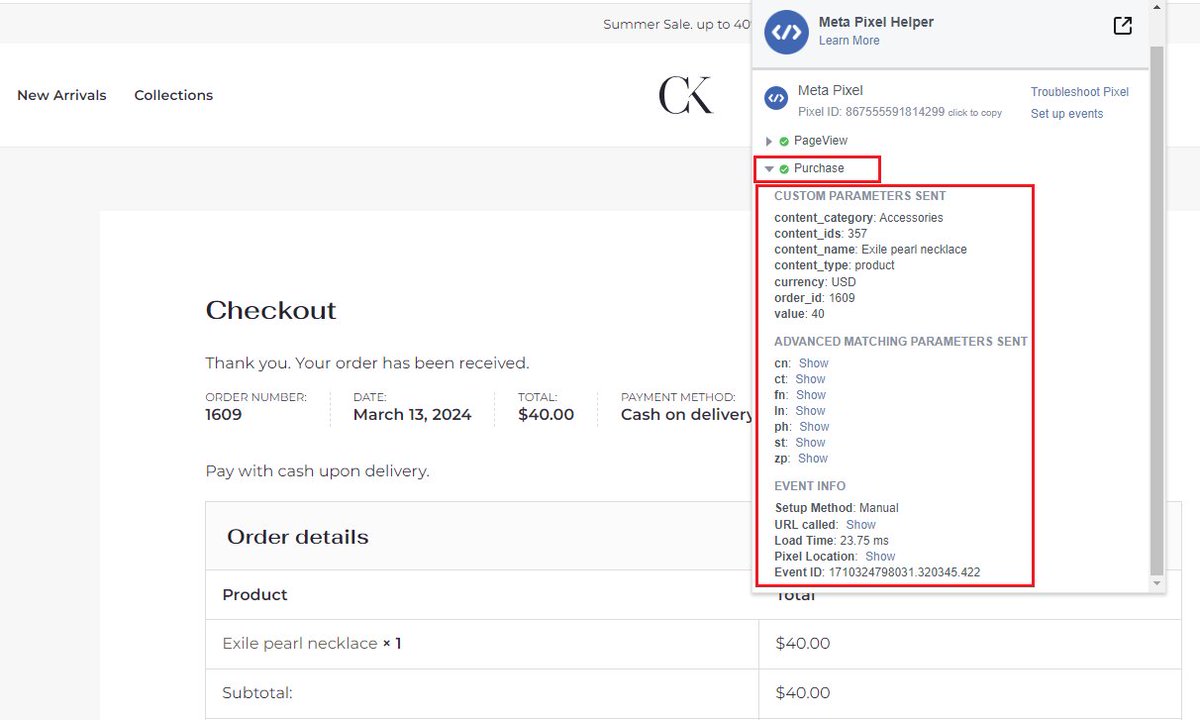Screen dimensions: 1200x720
Task: Click the CK store logo
Action: click(x=686, y=95)
